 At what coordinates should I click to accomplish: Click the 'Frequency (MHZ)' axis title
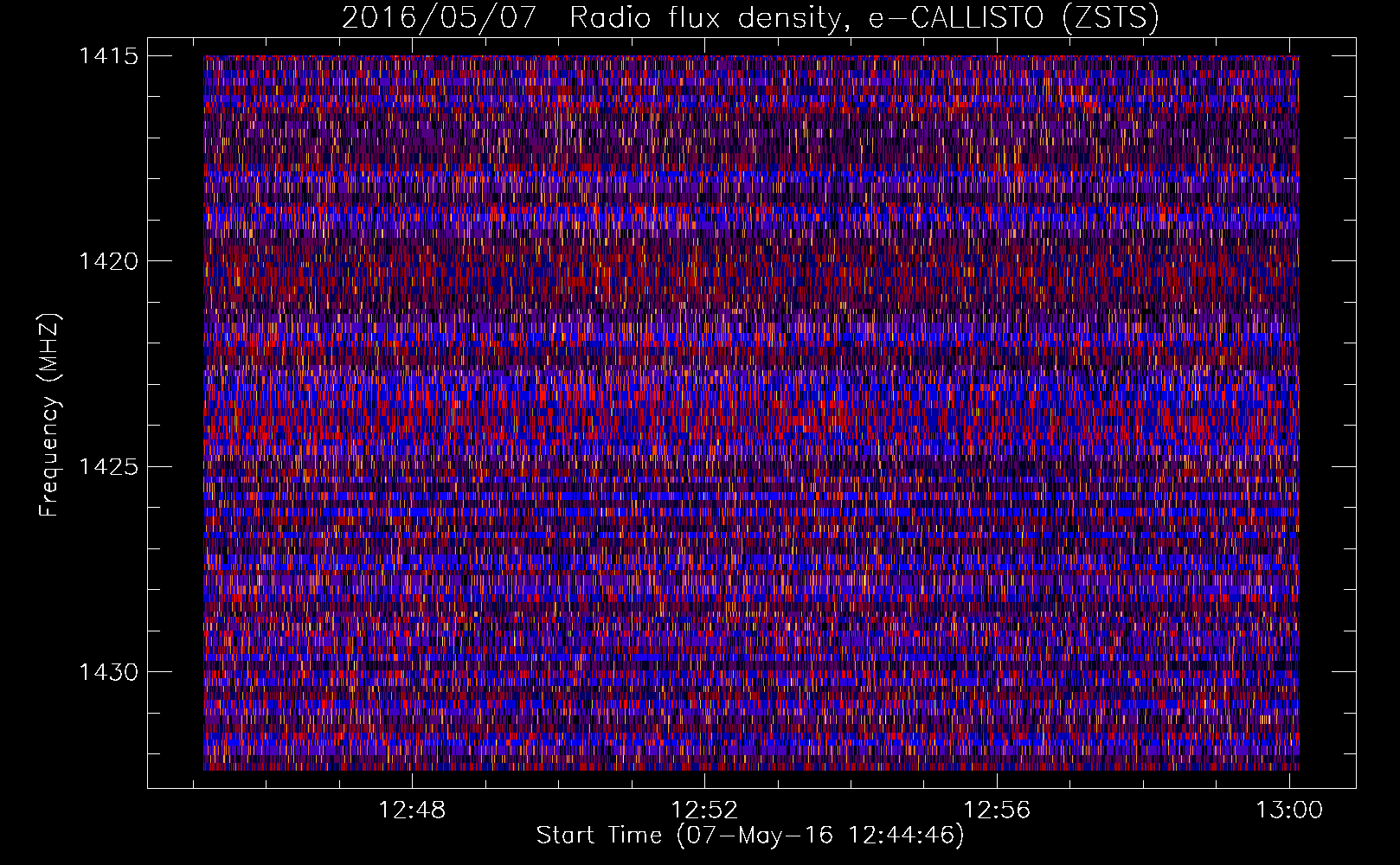pos(49,415)
